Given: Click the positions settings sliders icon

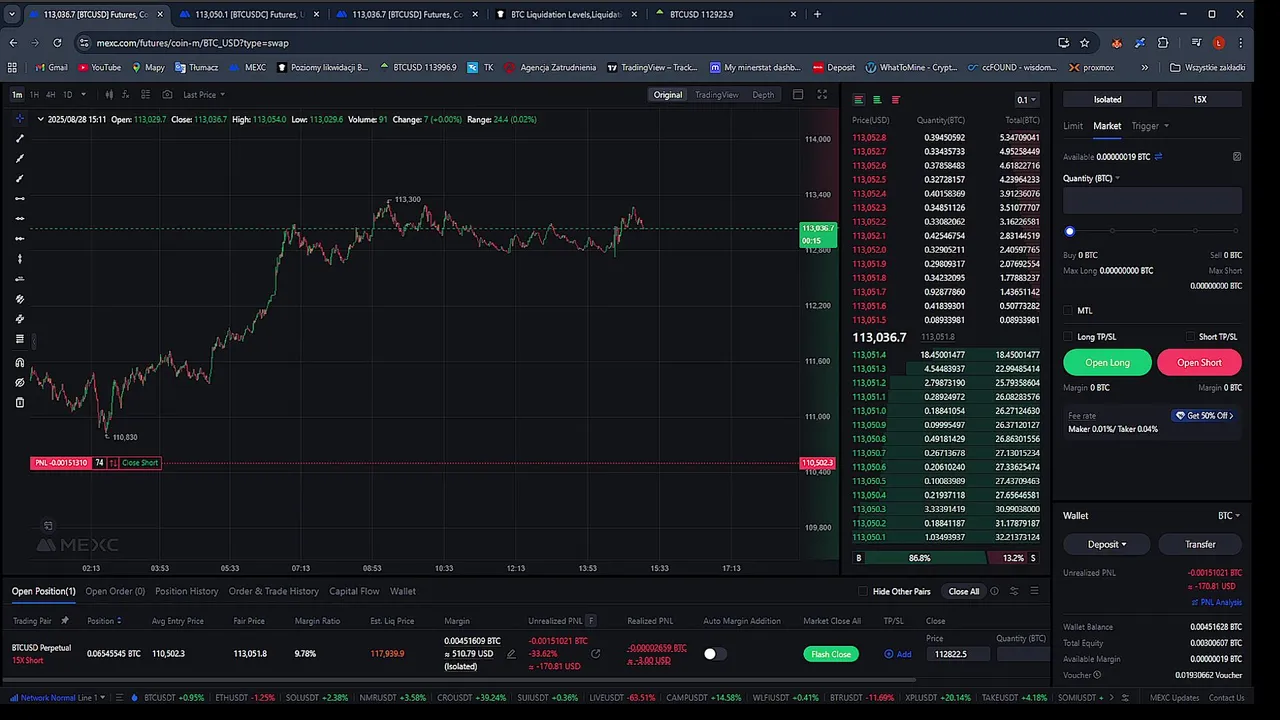Looking at the screenshot, I should pos(1014,591).
